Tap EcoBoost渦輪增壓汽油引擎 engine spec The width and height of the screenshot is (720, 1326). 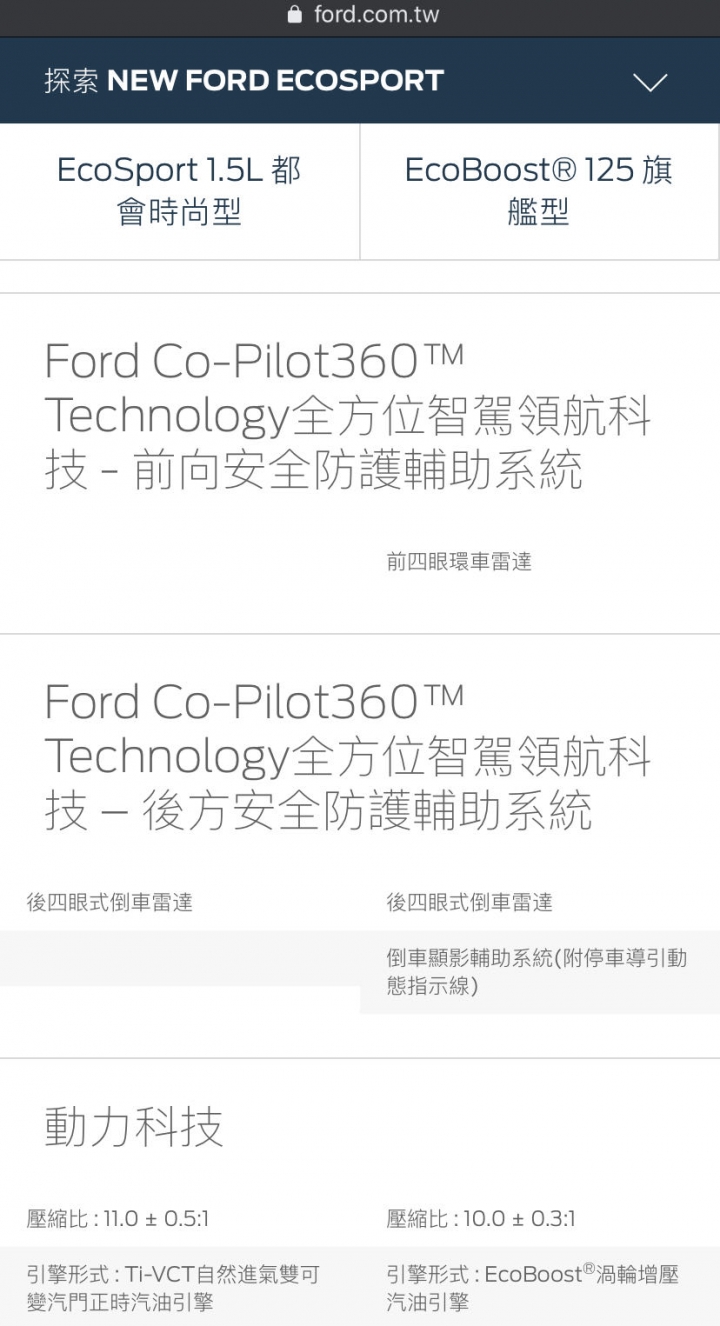pos(533,1288)
